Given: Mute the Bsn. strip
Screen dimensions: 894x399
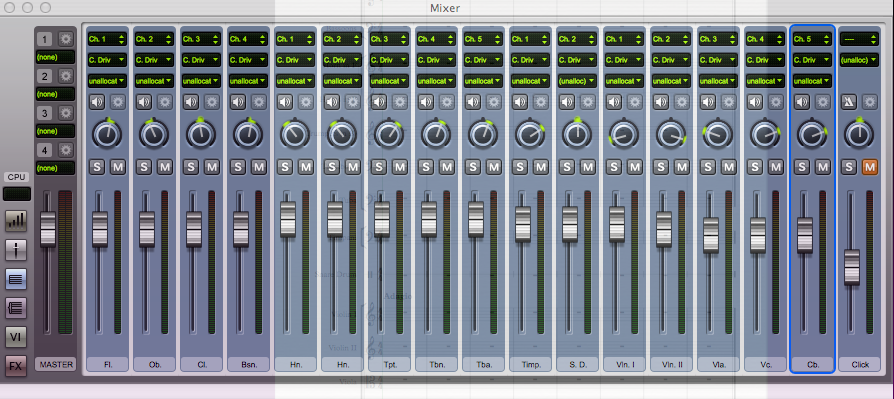Looking at the screenshot, I should pos(258,167).
